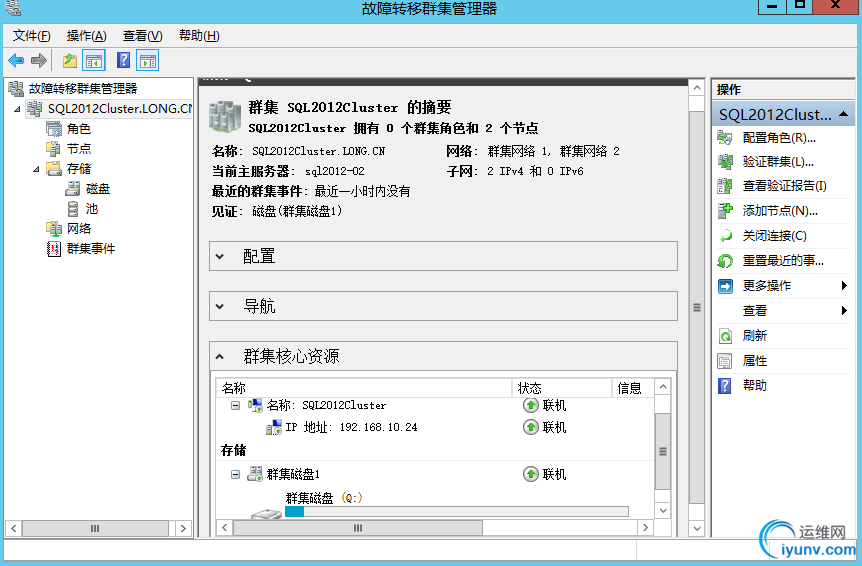
Task: Click the 属性 action icon
Action: click(725, 361)
